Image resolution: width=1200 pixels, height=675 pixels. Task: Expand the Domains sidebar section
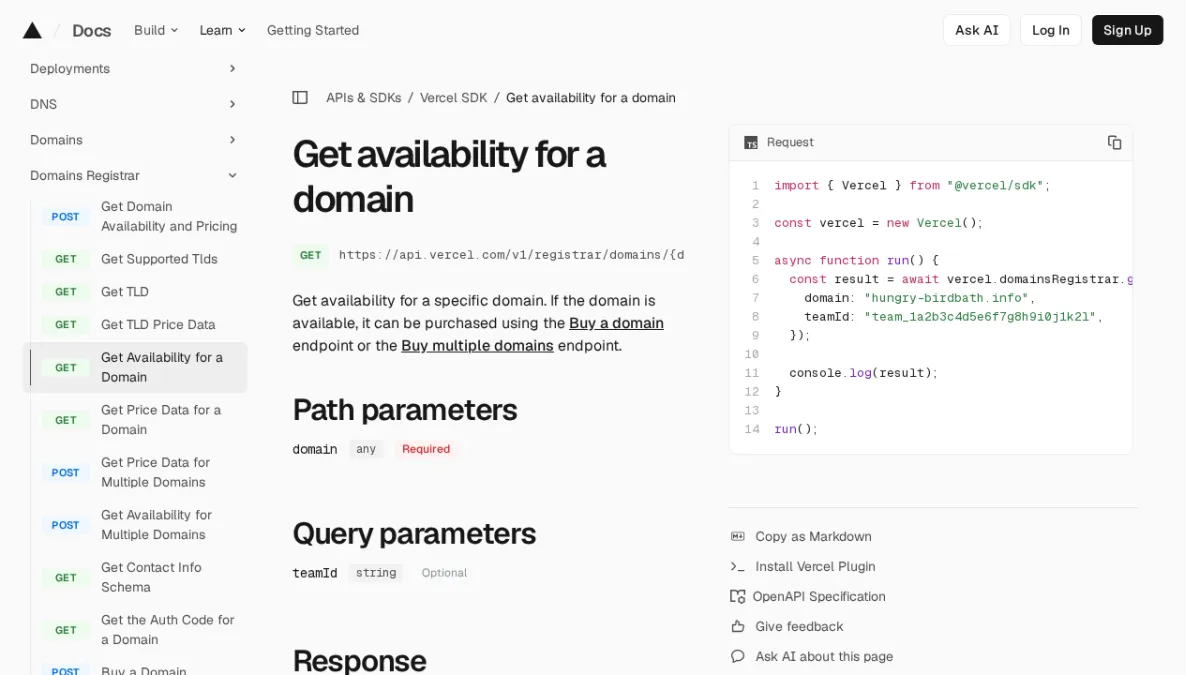134,140
